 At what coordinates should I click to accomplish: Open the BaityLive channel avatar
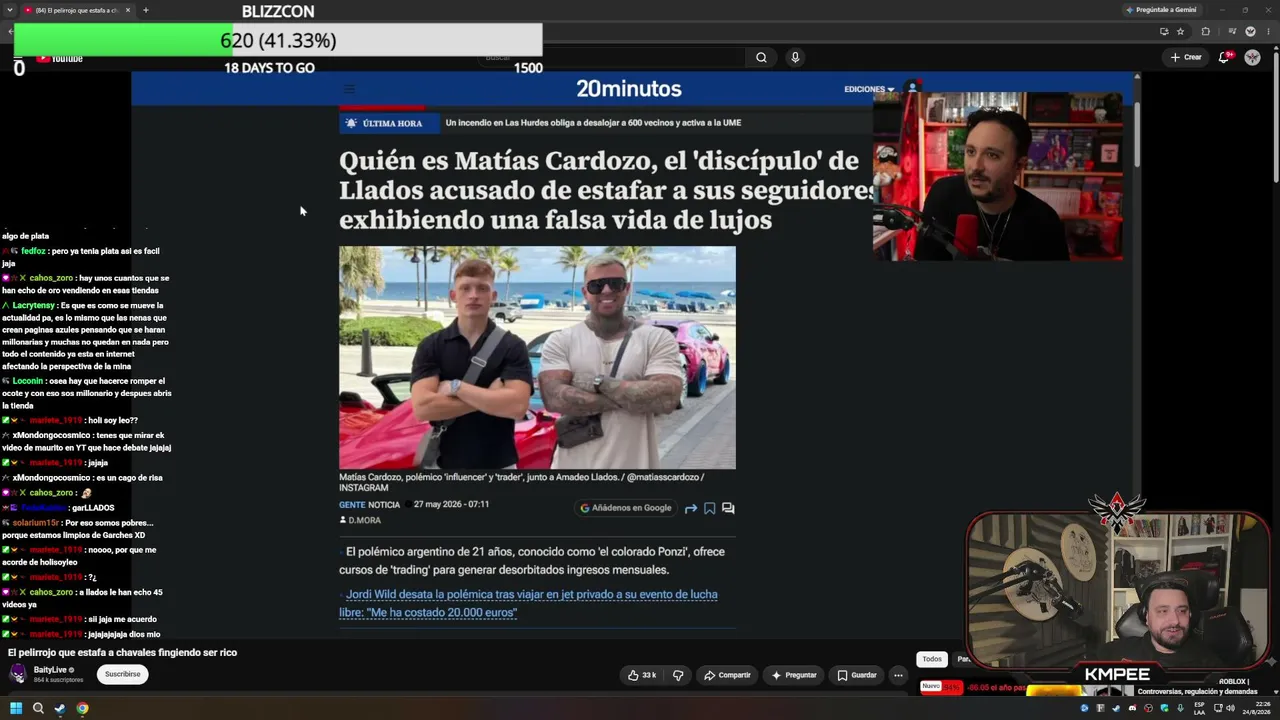(x=18, y=674)
